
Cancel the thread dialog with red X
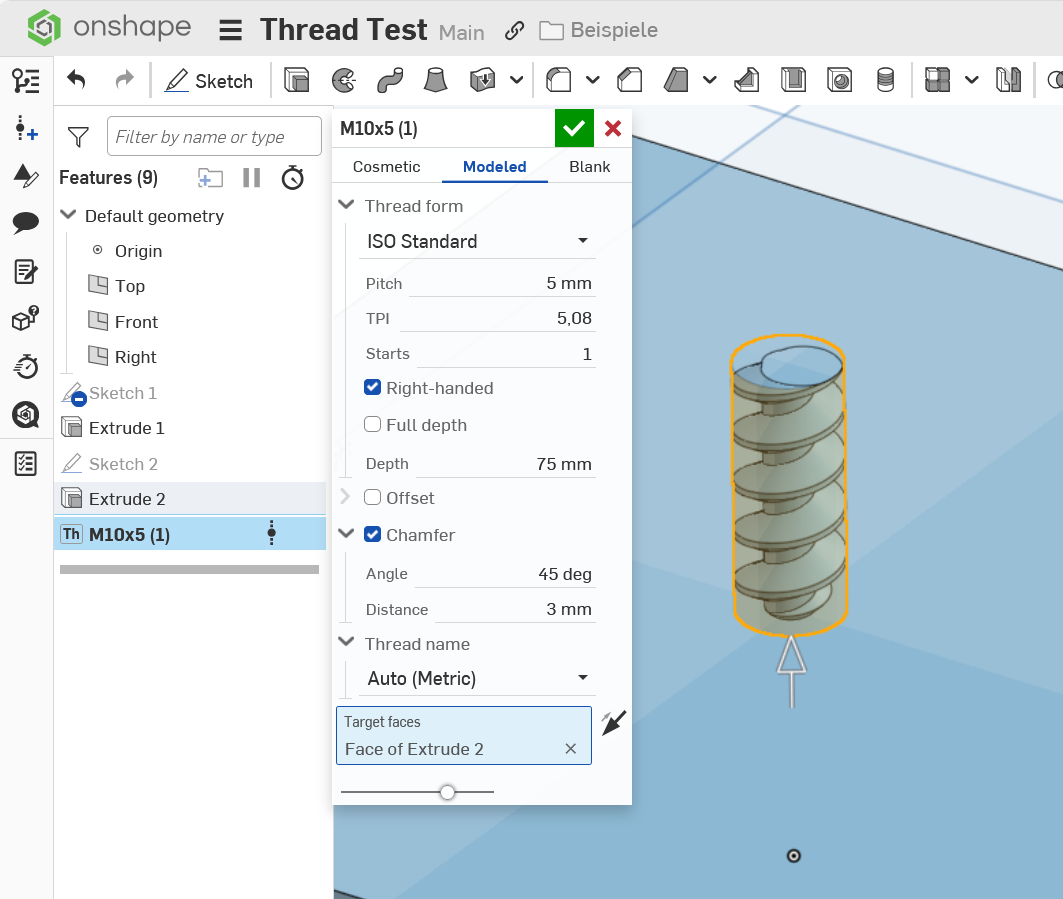pyautogui.click(x=613, y=128)
